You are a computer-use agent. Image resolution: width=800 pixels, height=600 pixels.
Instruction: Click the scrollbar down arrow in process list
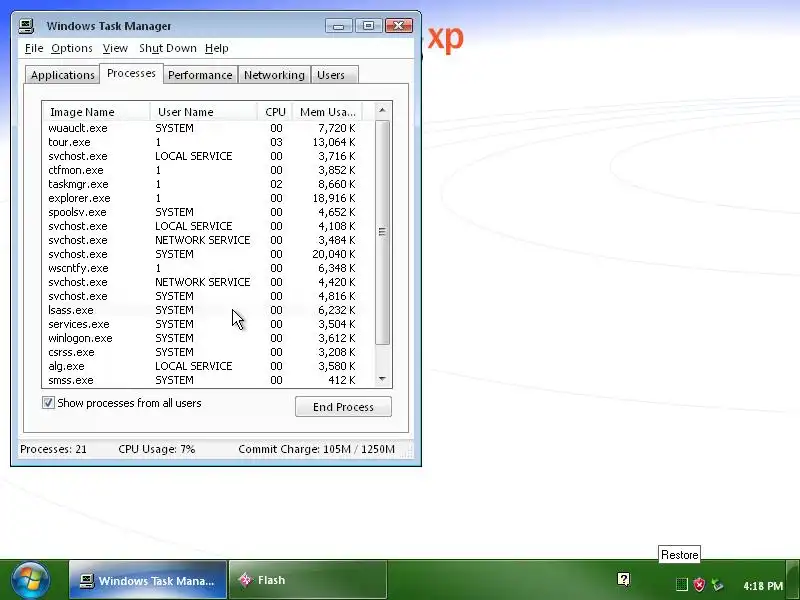pos(382,379)
